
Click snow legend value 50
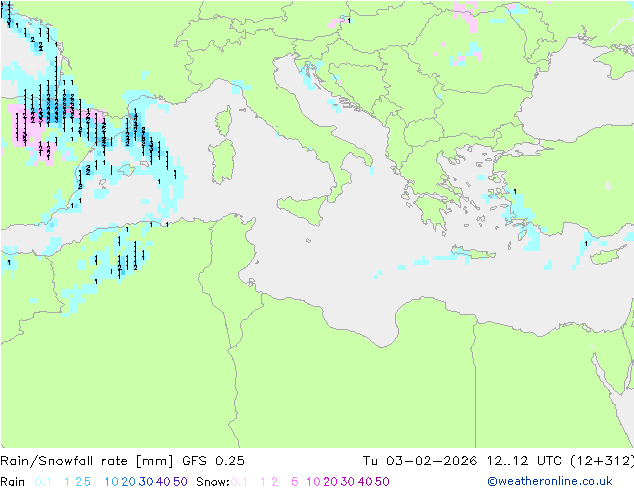click(382, 482)
